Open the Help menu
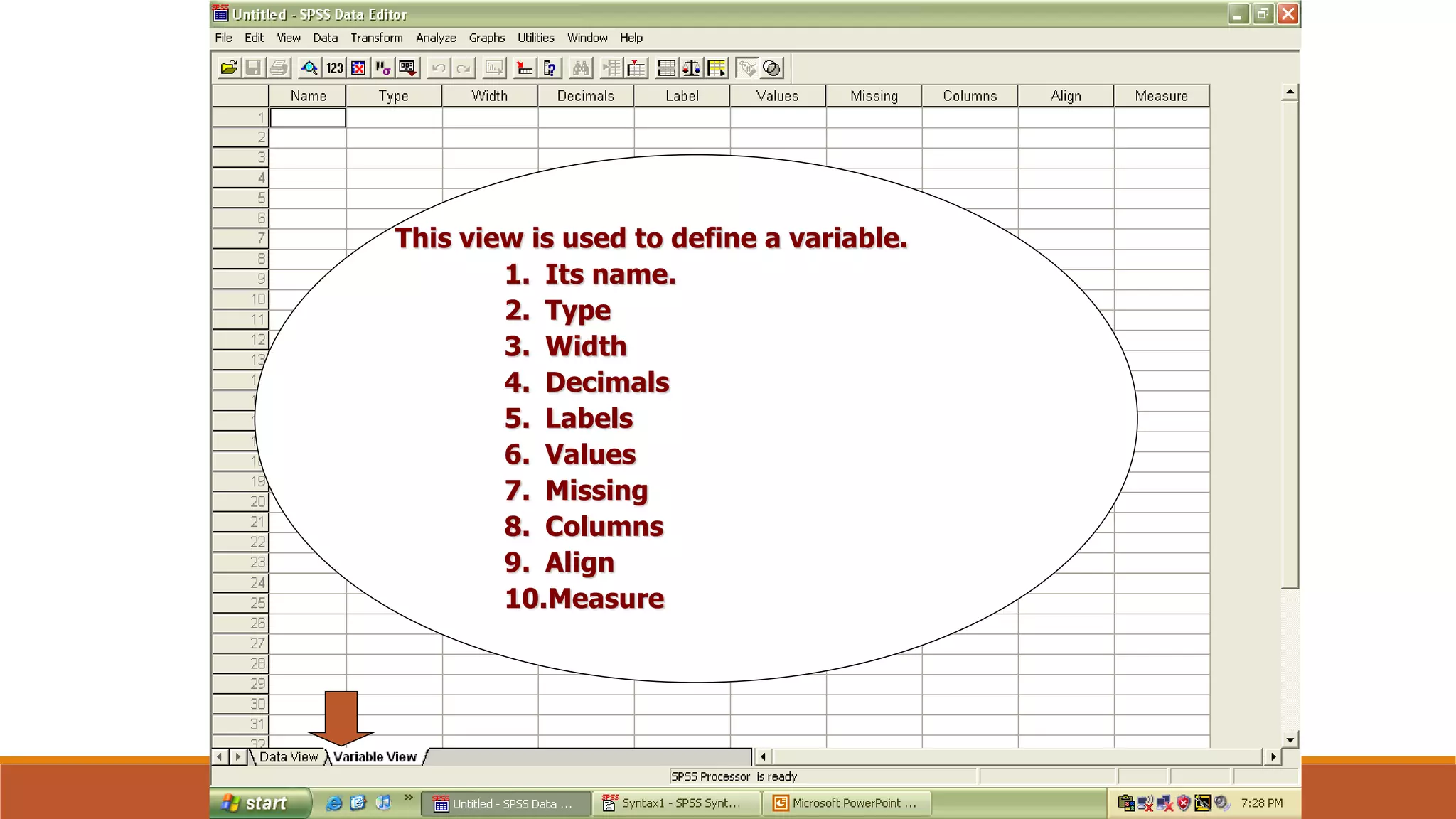1456x819 pixels. coord(631,38)
